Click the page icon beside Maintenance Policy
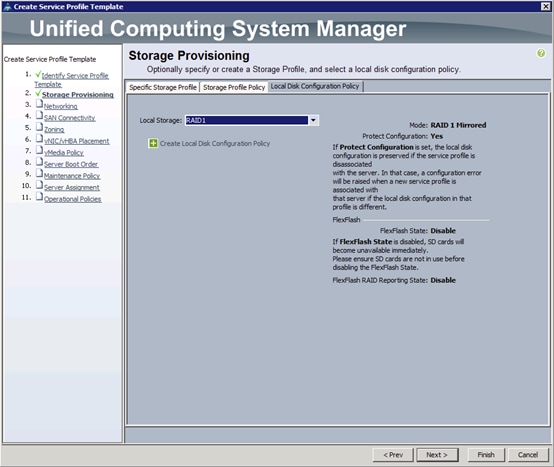554x467 pixels. (x=39, y=173)
